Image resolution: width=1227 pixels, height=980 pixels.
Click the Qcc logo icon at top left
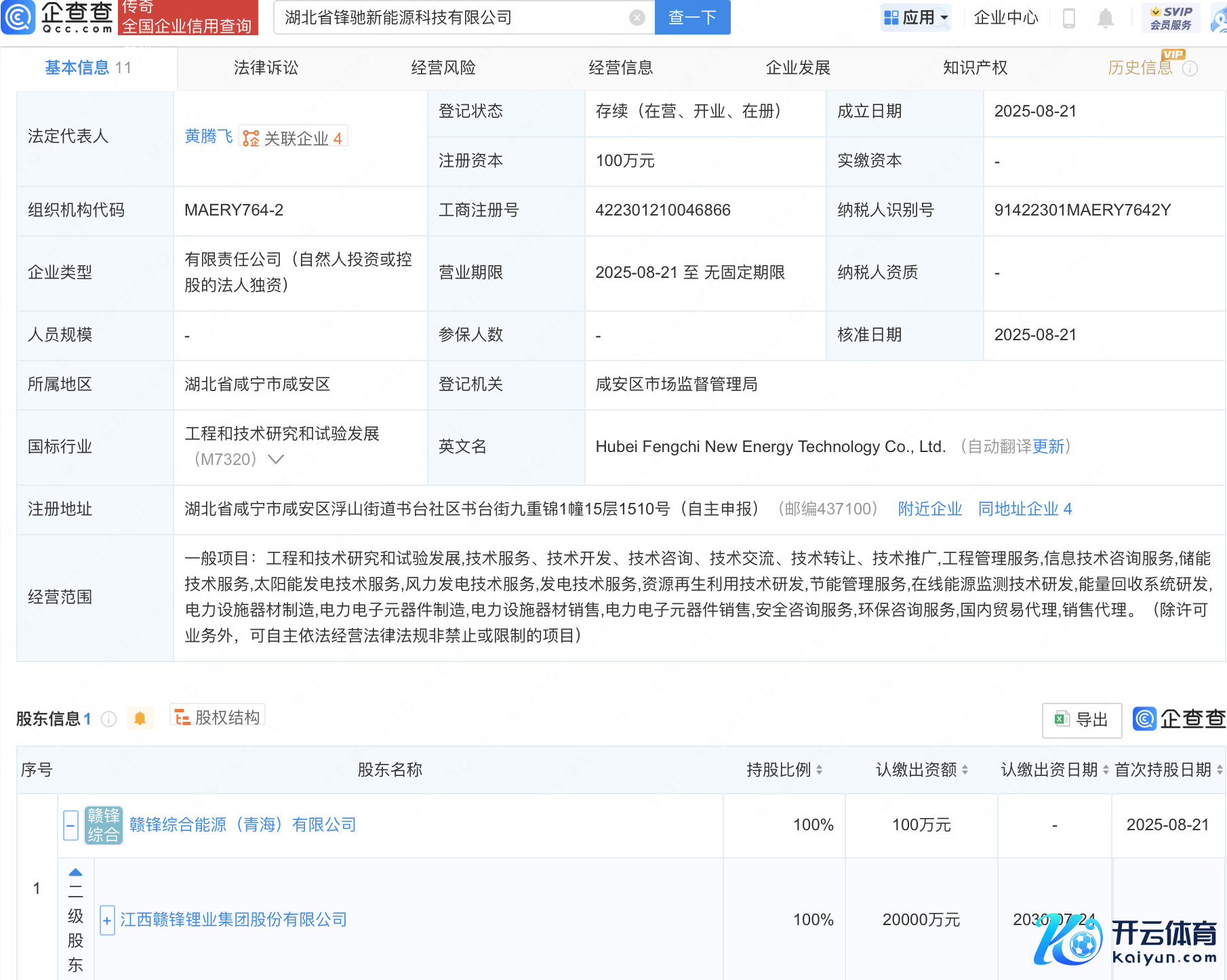[x=18, y=17]
